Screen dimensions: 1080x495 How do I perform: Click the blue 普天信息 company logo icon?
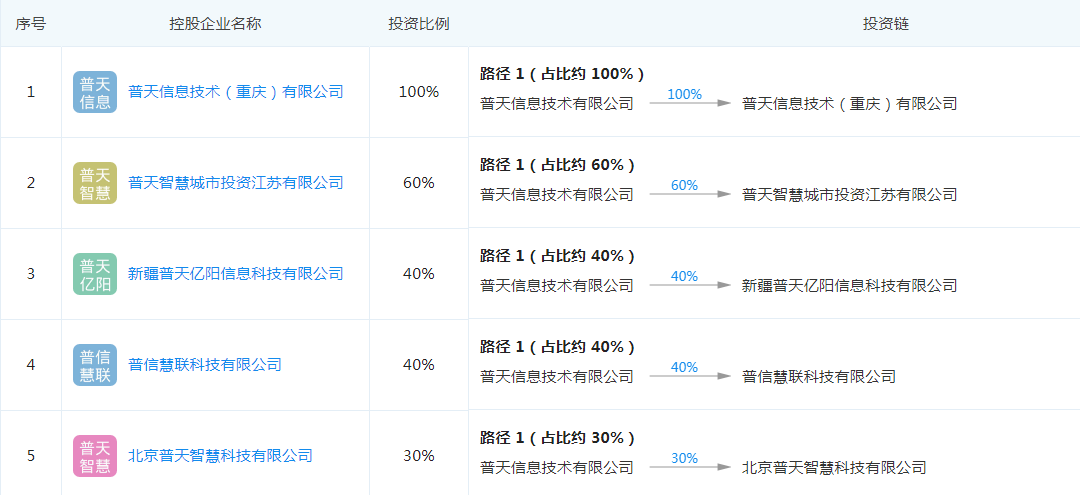(95, 92)
